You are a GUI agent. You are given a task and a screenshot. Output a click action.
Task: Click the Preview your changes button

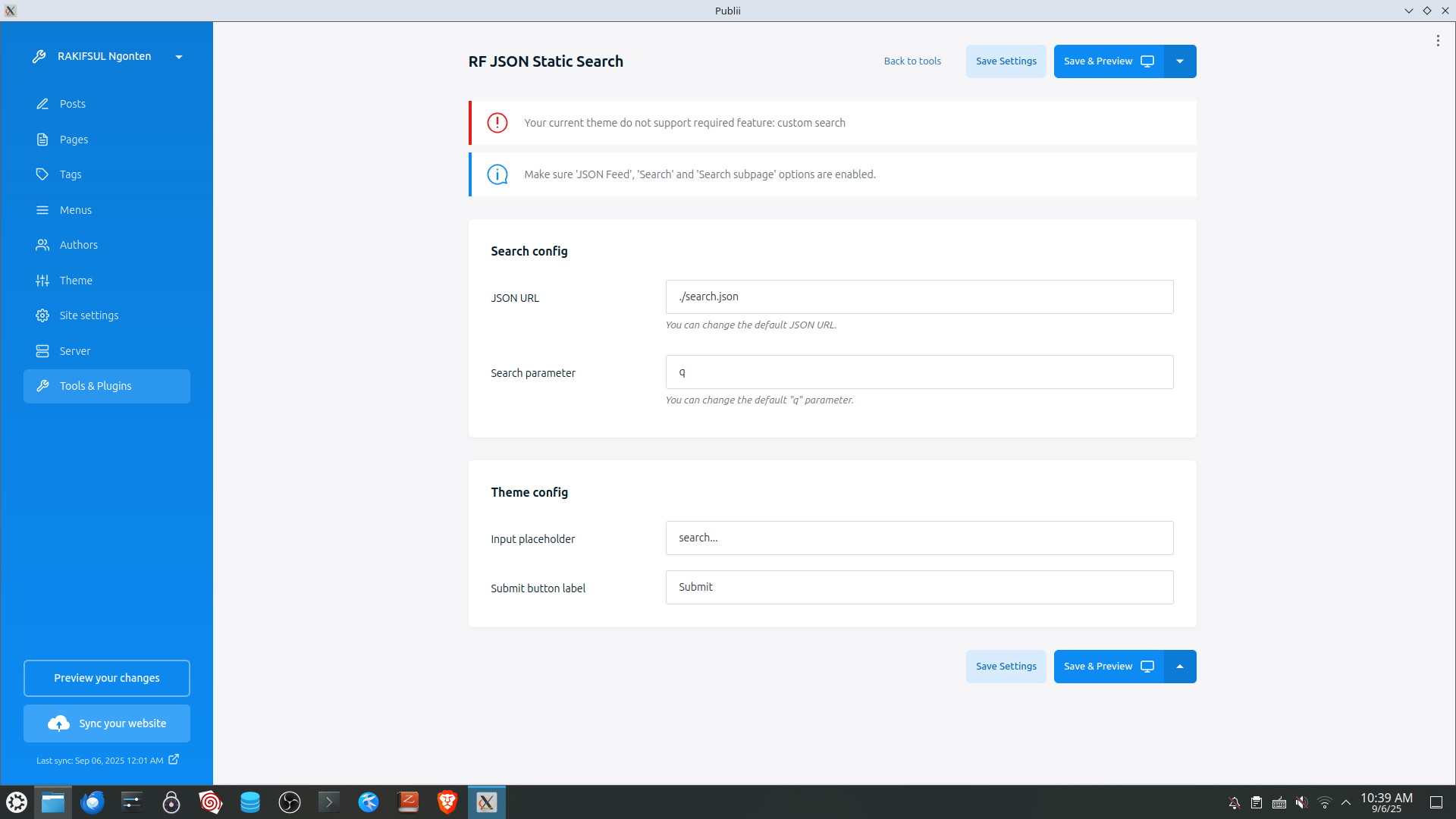[107, 678]
